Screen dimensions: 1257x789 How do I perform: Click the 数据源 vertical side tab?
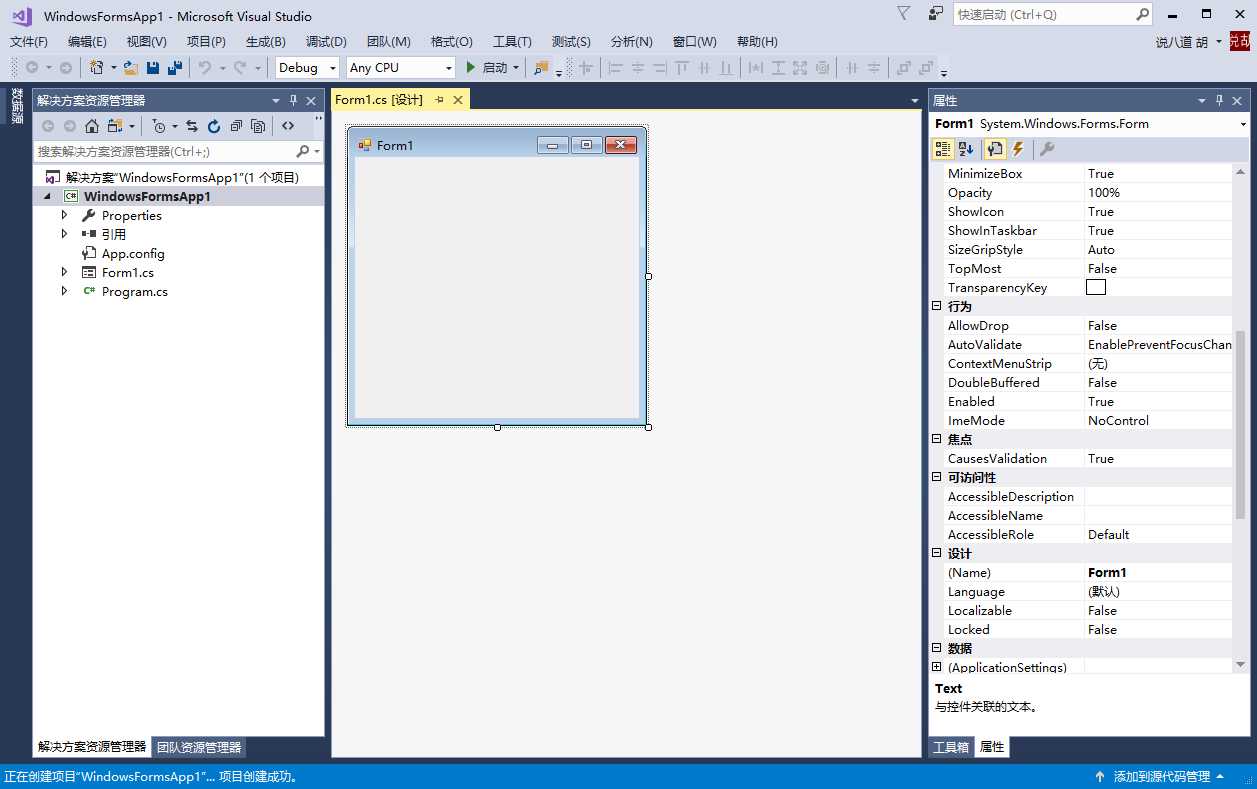17,107
